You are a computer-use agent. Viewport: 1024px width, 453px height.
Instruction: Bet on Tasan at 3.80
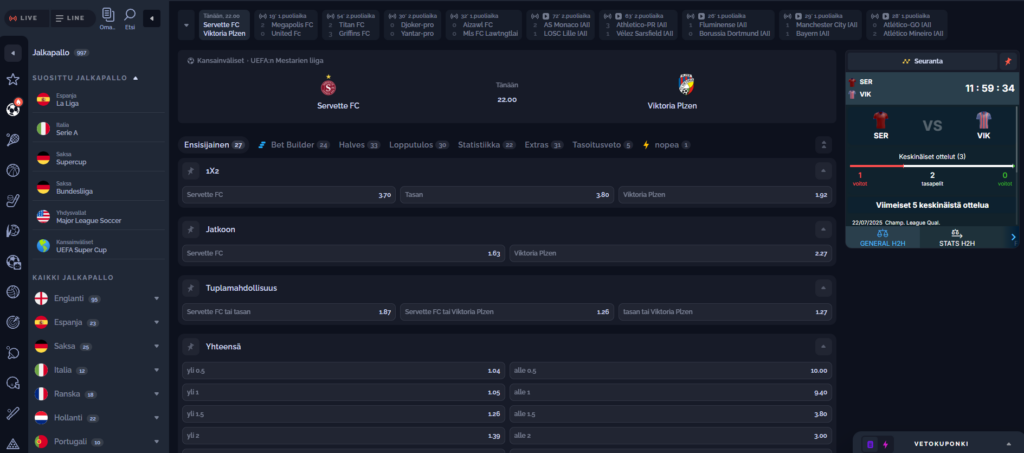[x=507, y=195]
